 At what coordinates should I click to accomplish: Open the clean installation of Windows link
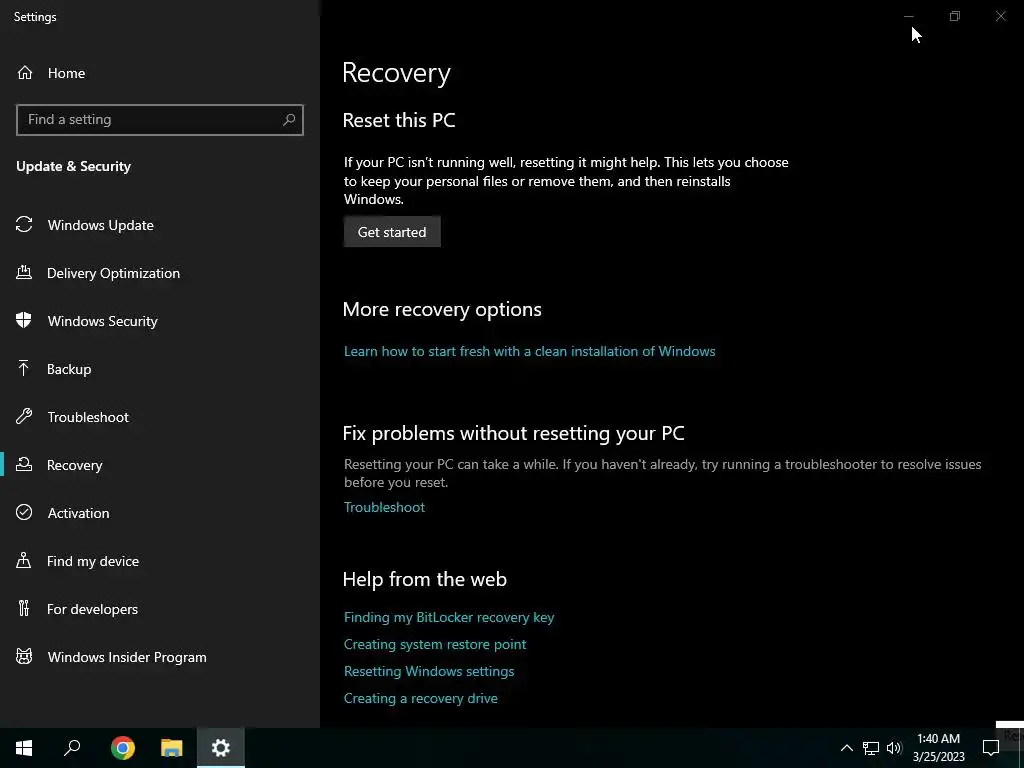[x=530, y=351]
